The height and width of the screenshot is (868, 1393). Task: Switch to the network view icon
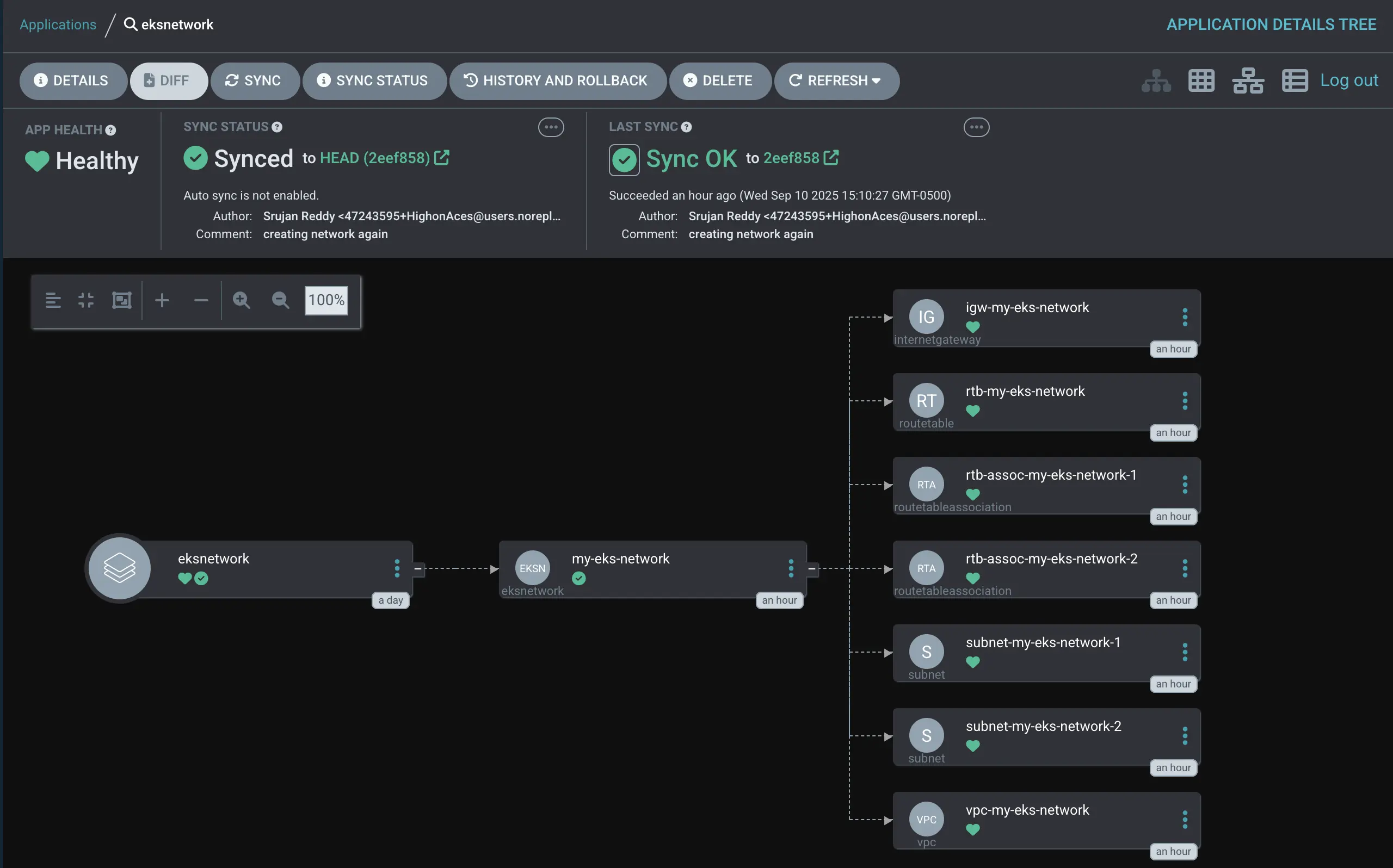(1247, 80)
